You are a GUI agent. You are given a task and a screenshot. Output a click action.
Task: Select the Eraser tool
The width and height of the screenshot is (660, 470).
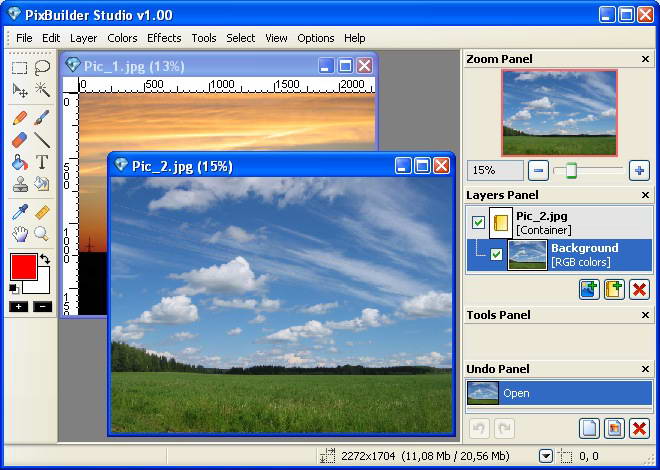[x=19, y=140]
